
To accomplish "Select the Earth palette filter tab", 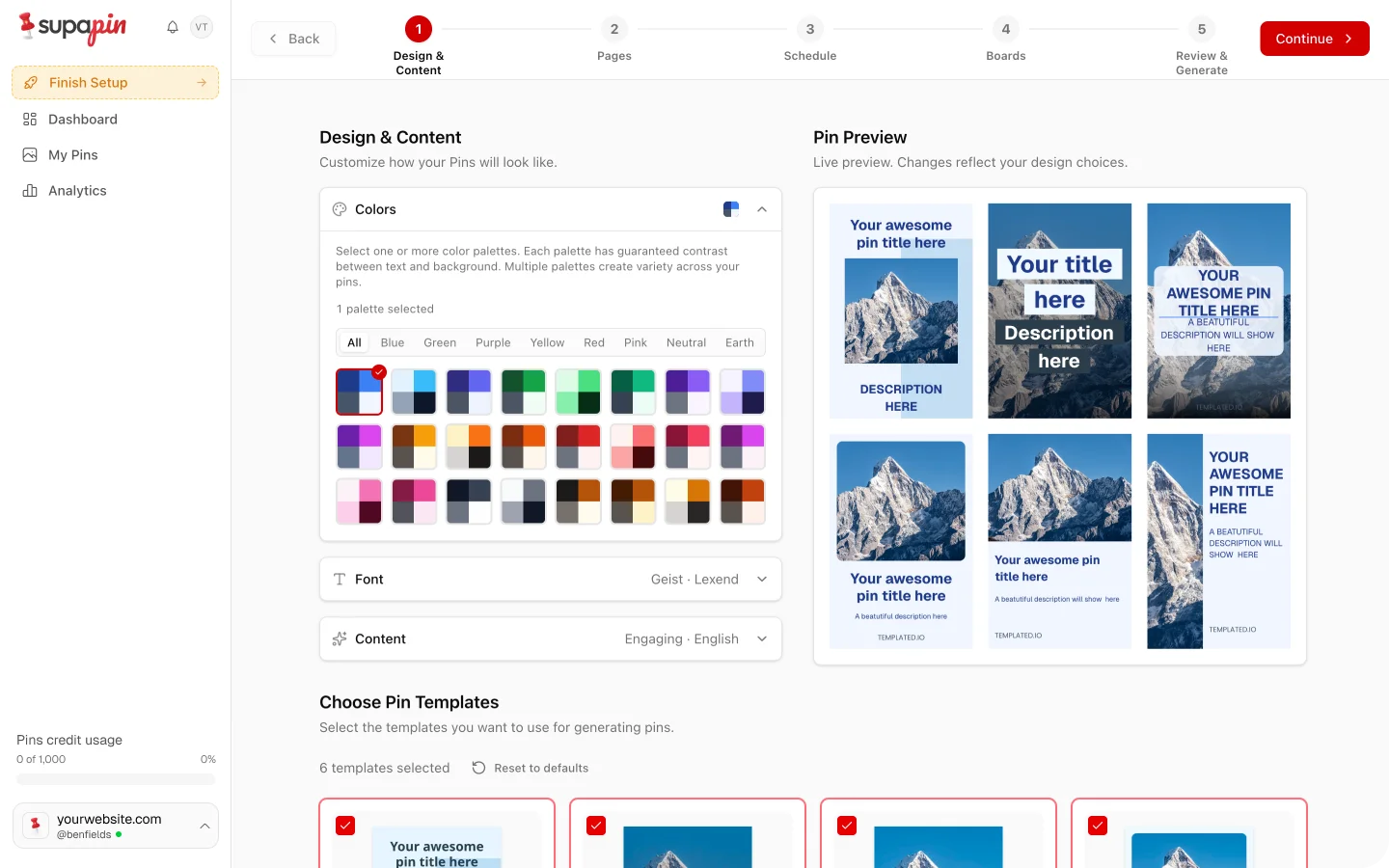I will [740, 342].
